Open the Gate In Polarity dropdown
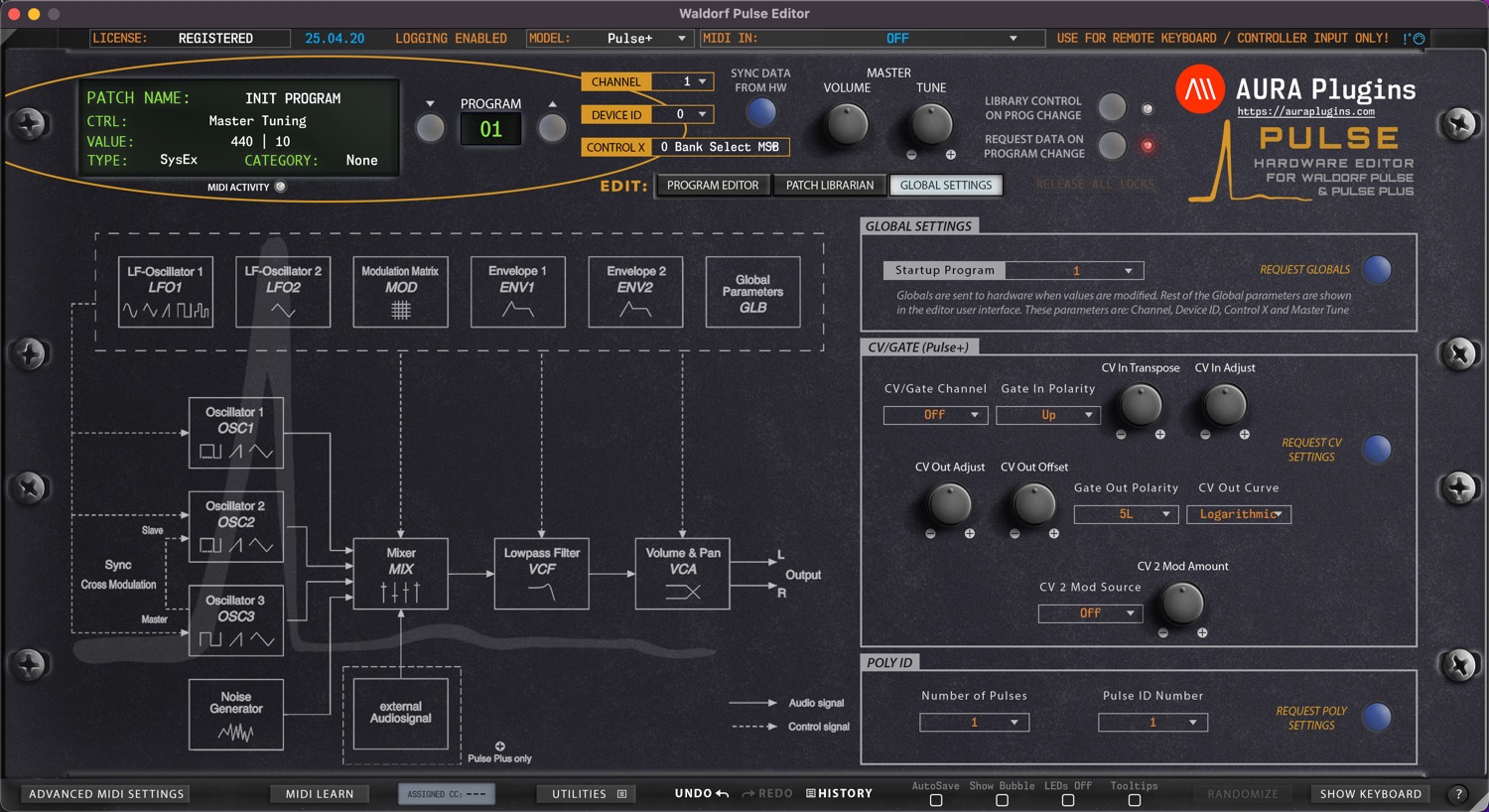The image size is (1489, 812). (1048, 415)
